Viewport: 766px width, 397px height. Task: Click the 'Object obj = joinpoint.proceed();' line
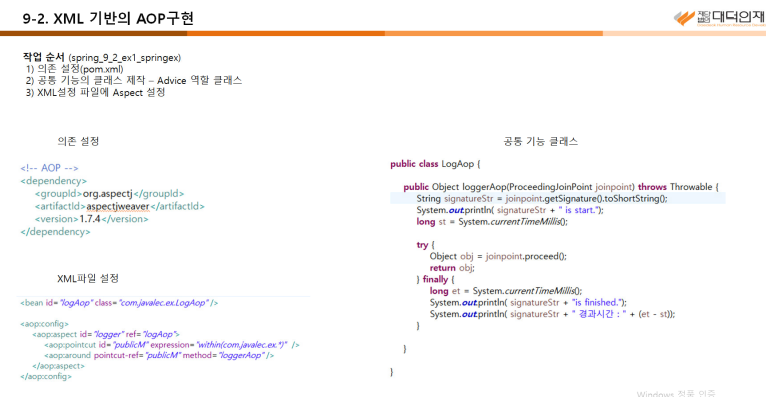pos(498,256)
